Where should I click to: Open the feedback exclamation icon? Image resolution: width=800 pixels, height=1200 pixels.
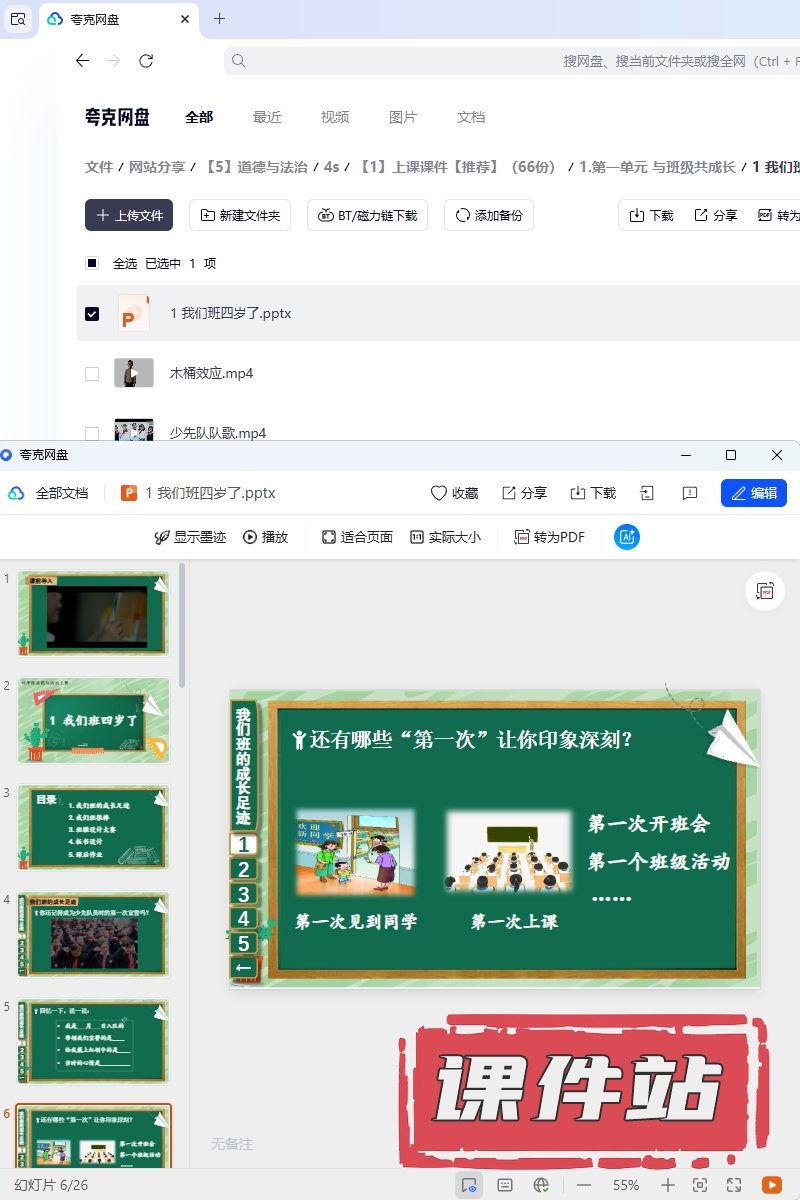[x=689, y=493]
